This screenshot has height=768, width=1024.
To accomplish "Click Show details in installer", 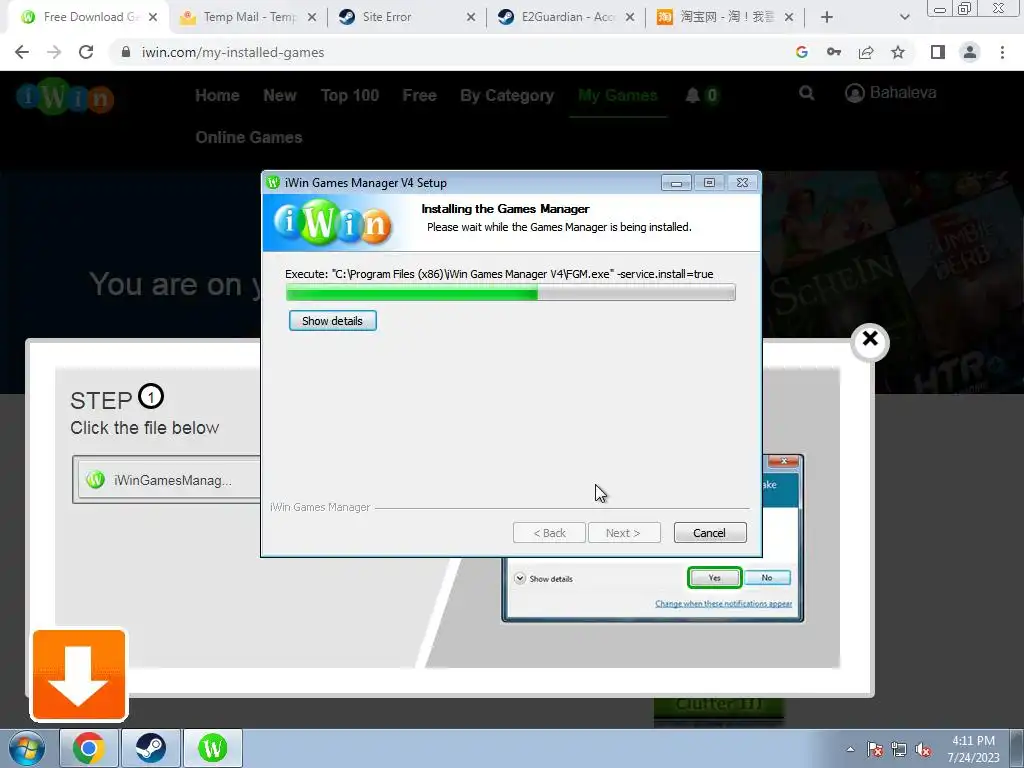I will tap(332, 321).
